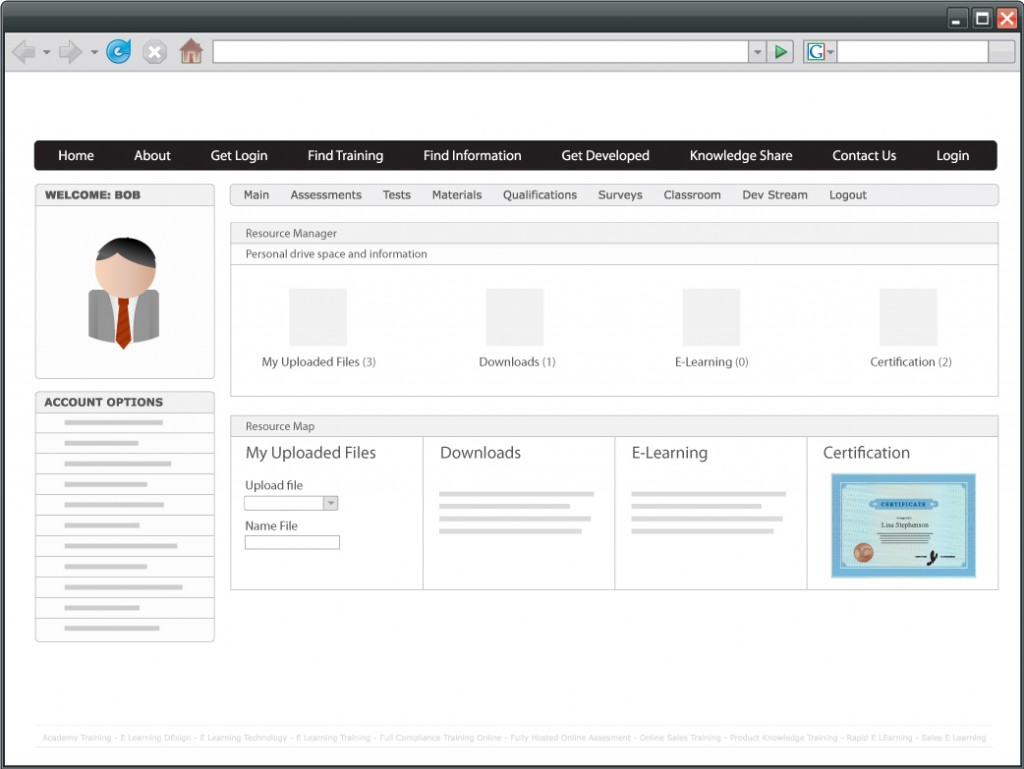Switch to the Materials tab
Screen dimensions: 1024x769
pyautogui.click(x=456, y=195)
